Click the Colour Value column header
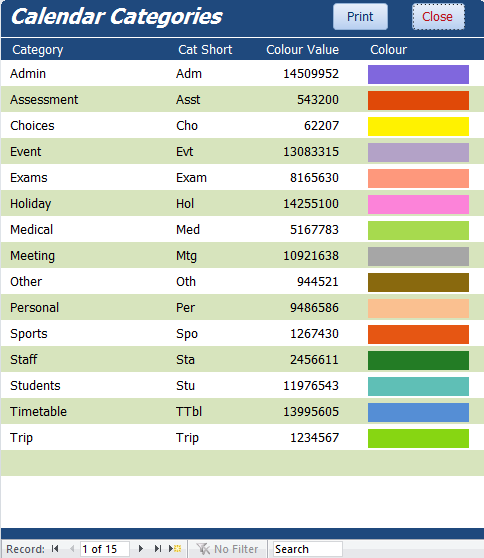Image resolution: width=484 pixels, height=558 pixels. click(x=302, y=50)
